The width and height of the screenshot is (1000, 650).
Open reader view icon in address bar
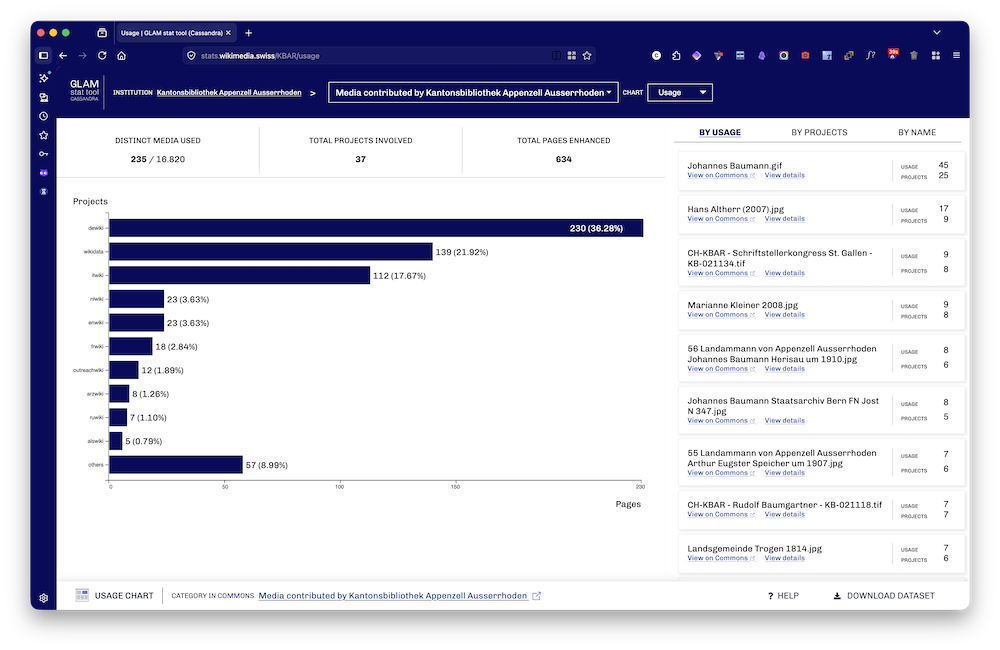pos(556,55)
